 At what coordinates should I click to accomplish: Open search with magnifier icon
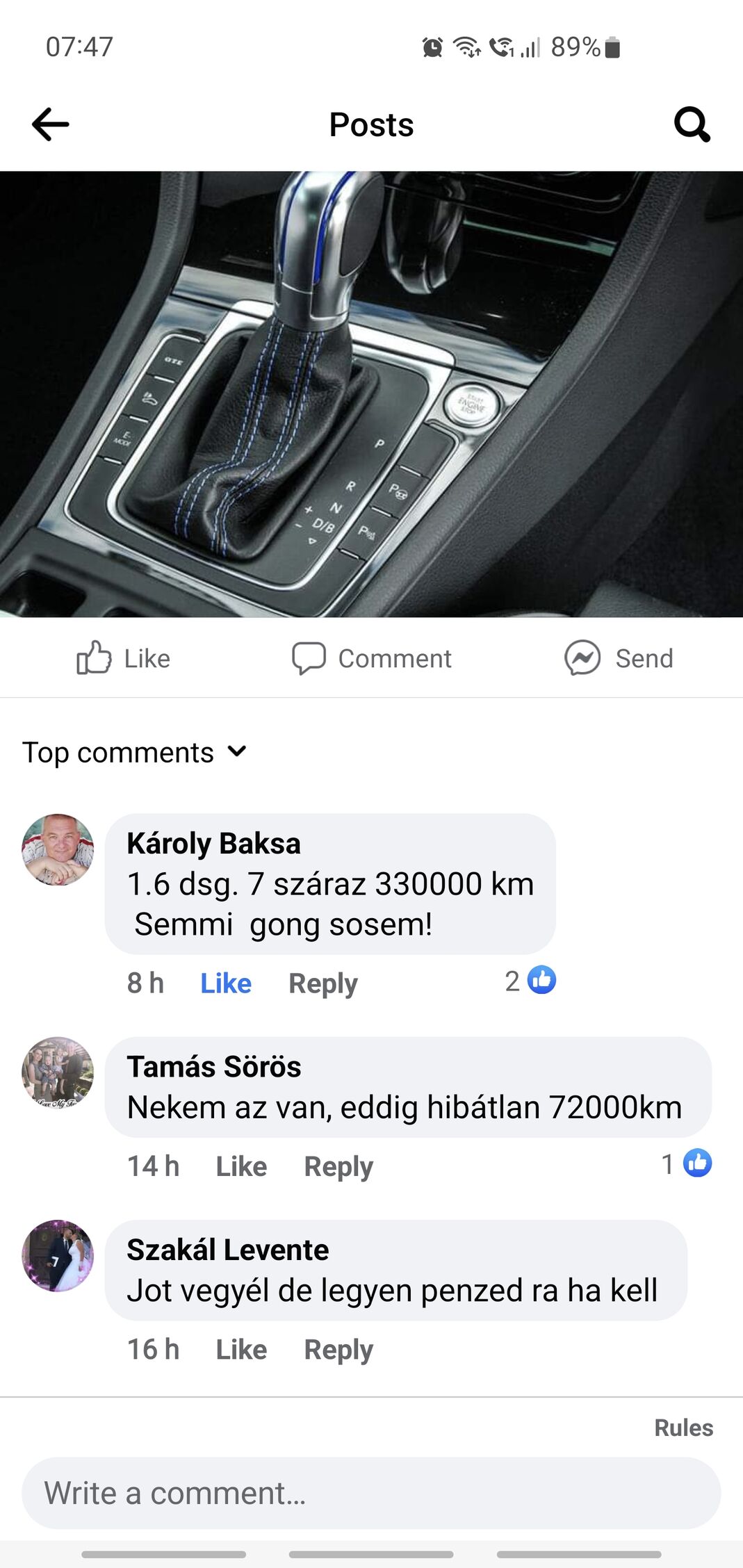coord(692,124)
